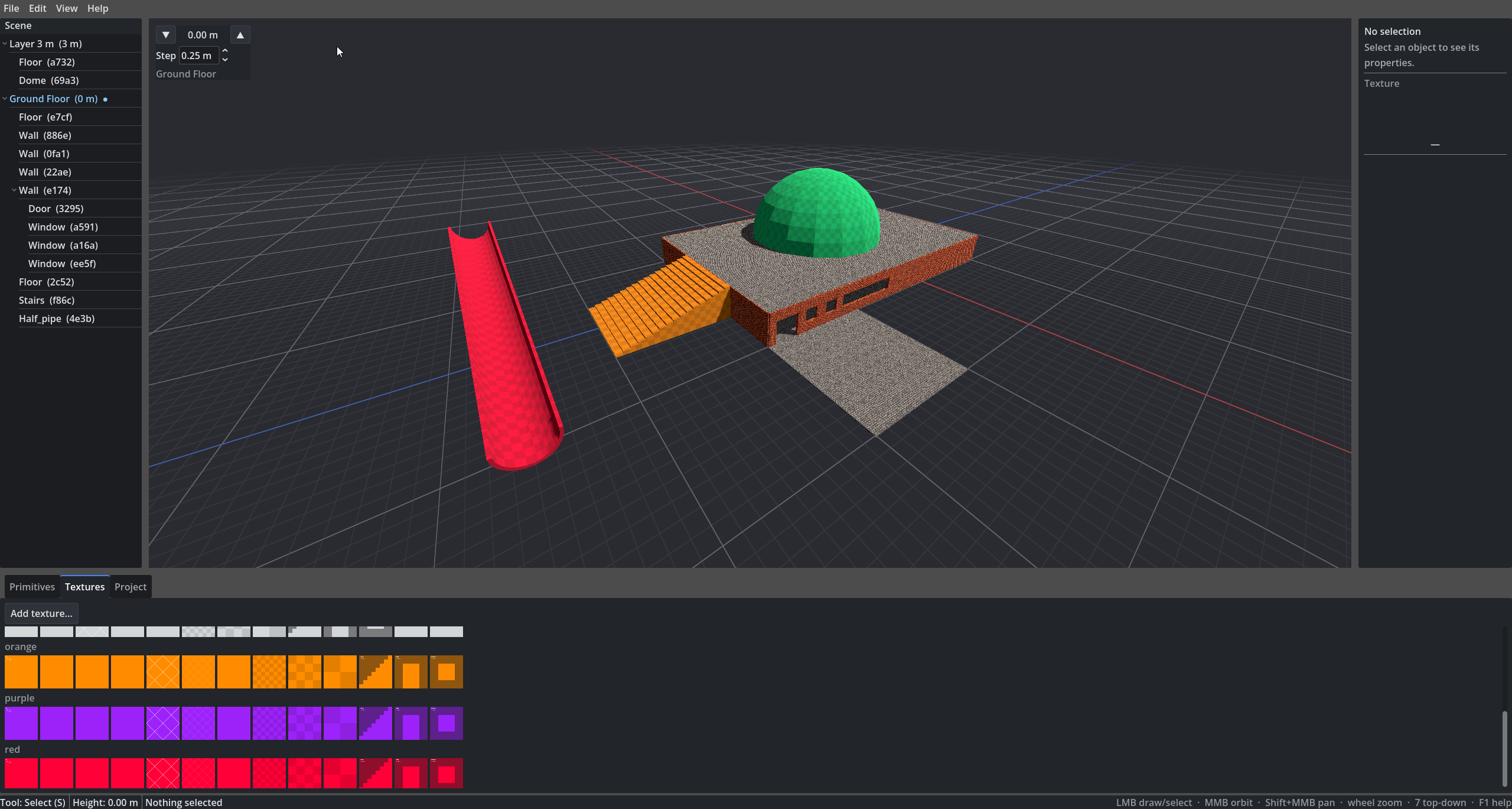
Task: Open the File menu
Action: (11, 8)
